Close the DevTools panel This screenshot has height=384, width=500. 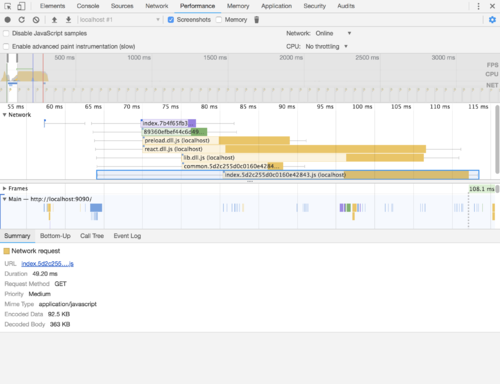pos(492,6)
